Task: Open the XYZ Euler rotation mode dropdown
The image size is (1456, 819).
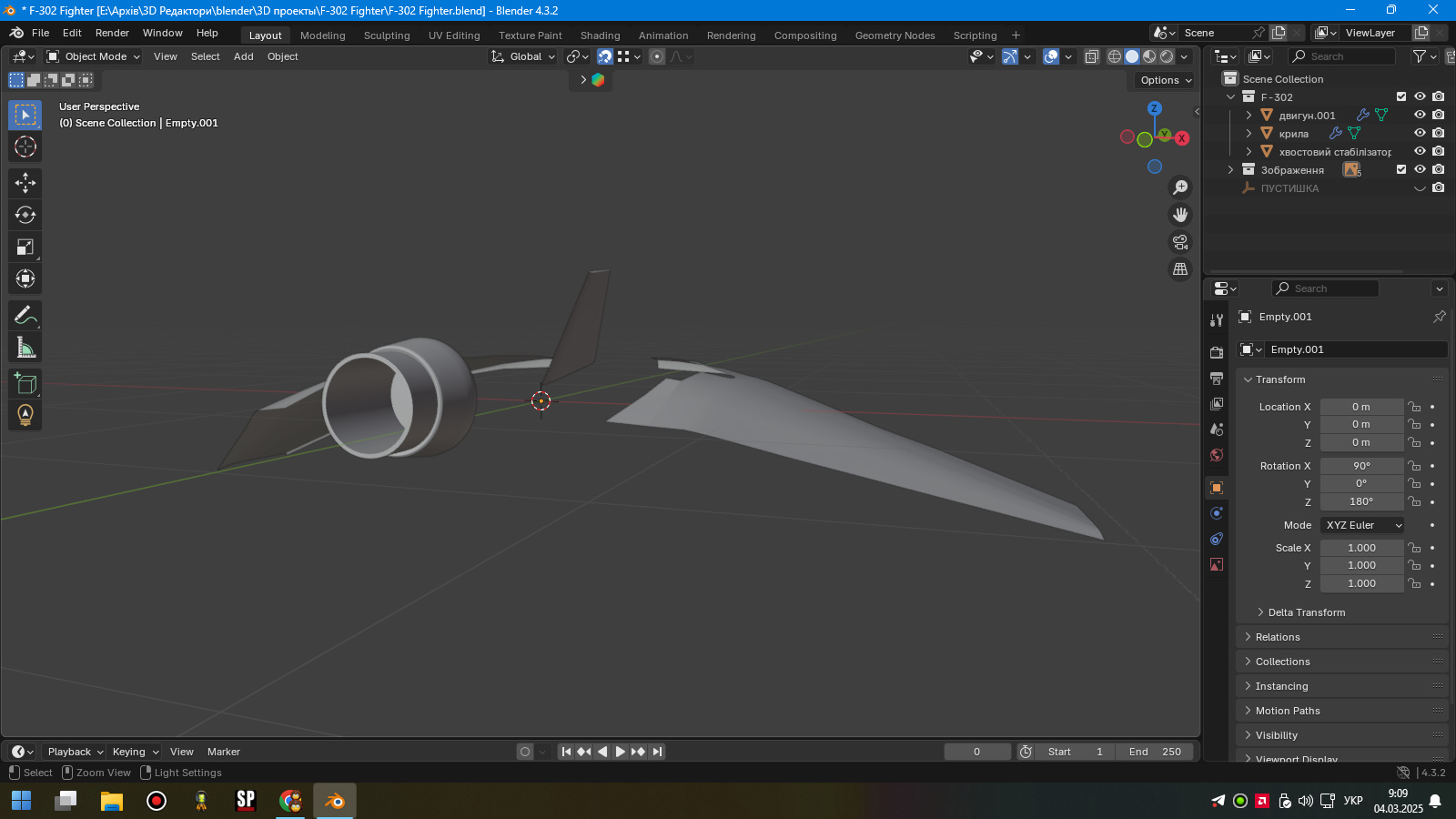Action: pyautogui.click(x=1362, y=525)
